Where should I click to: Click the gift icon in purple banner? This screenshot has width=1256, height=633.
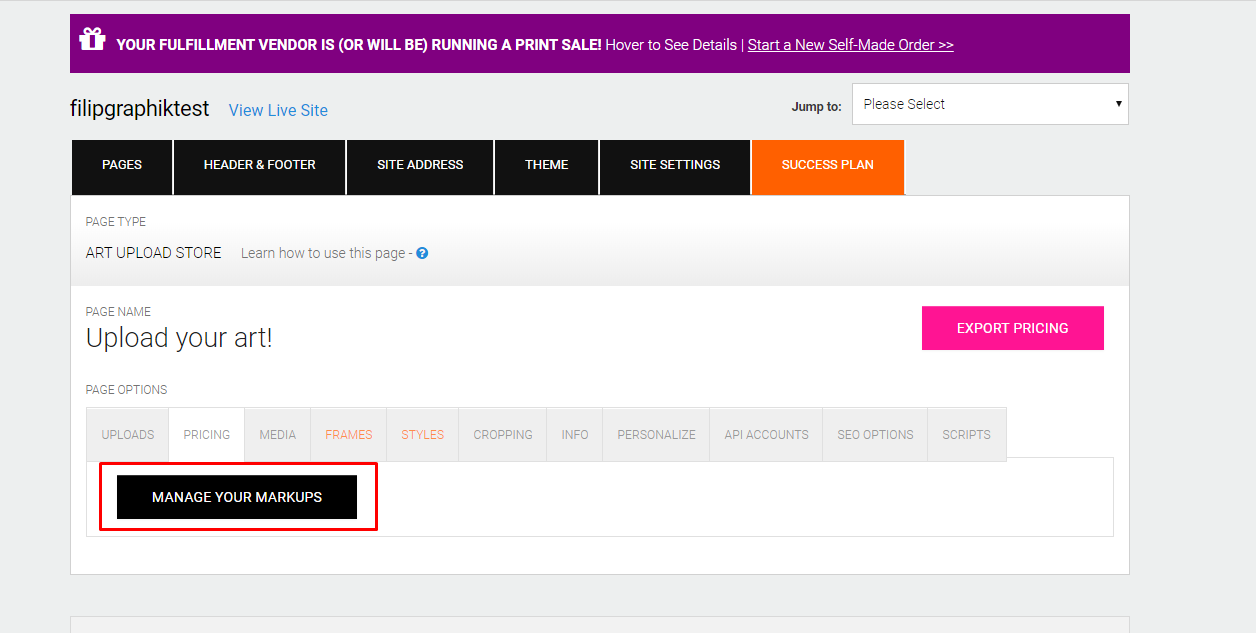click(92, 40)
